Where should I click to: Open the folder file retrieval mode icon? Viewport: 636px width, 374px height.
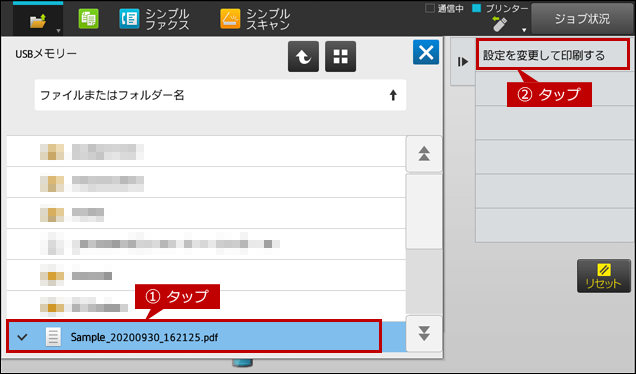pos(38,21)
